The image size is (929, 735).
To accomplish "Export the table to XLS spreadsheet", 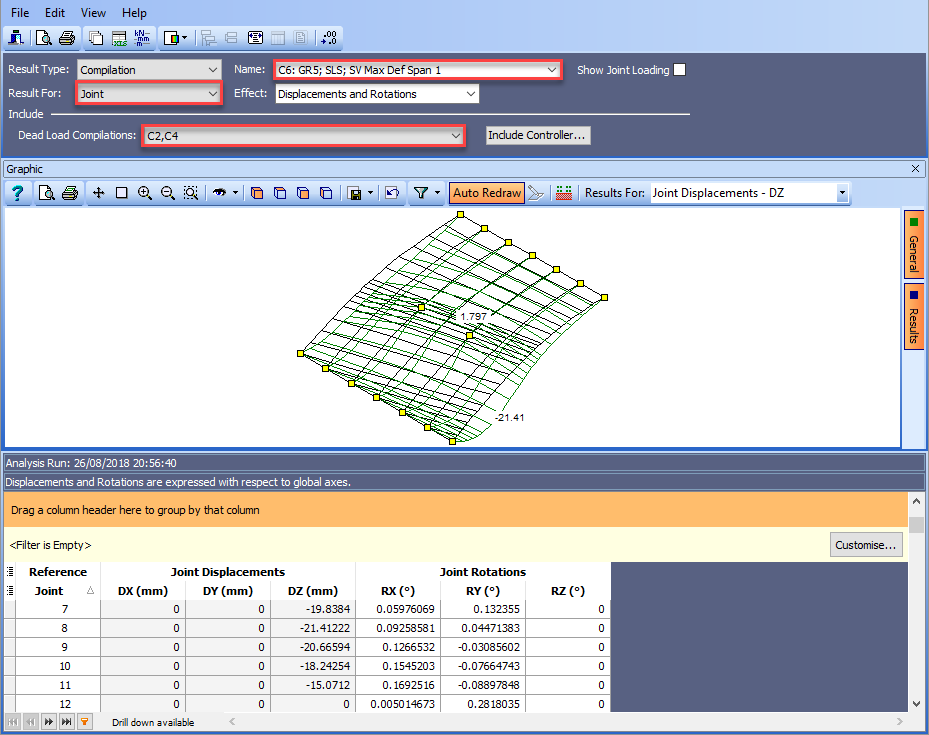I will [119, 38].
